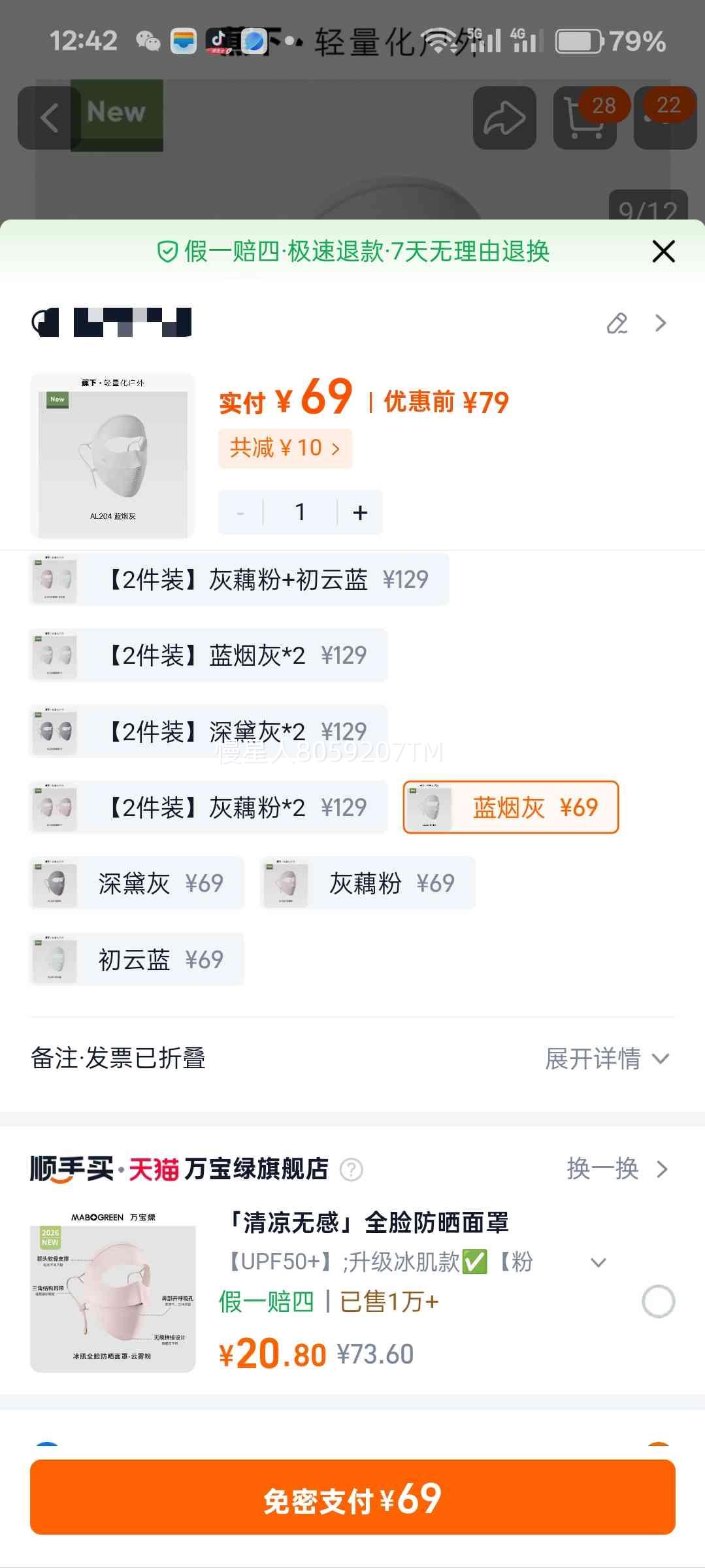Tap the 顺手买 help question icon
The width and height of the screenshot is (705, 1568).
351,1169
